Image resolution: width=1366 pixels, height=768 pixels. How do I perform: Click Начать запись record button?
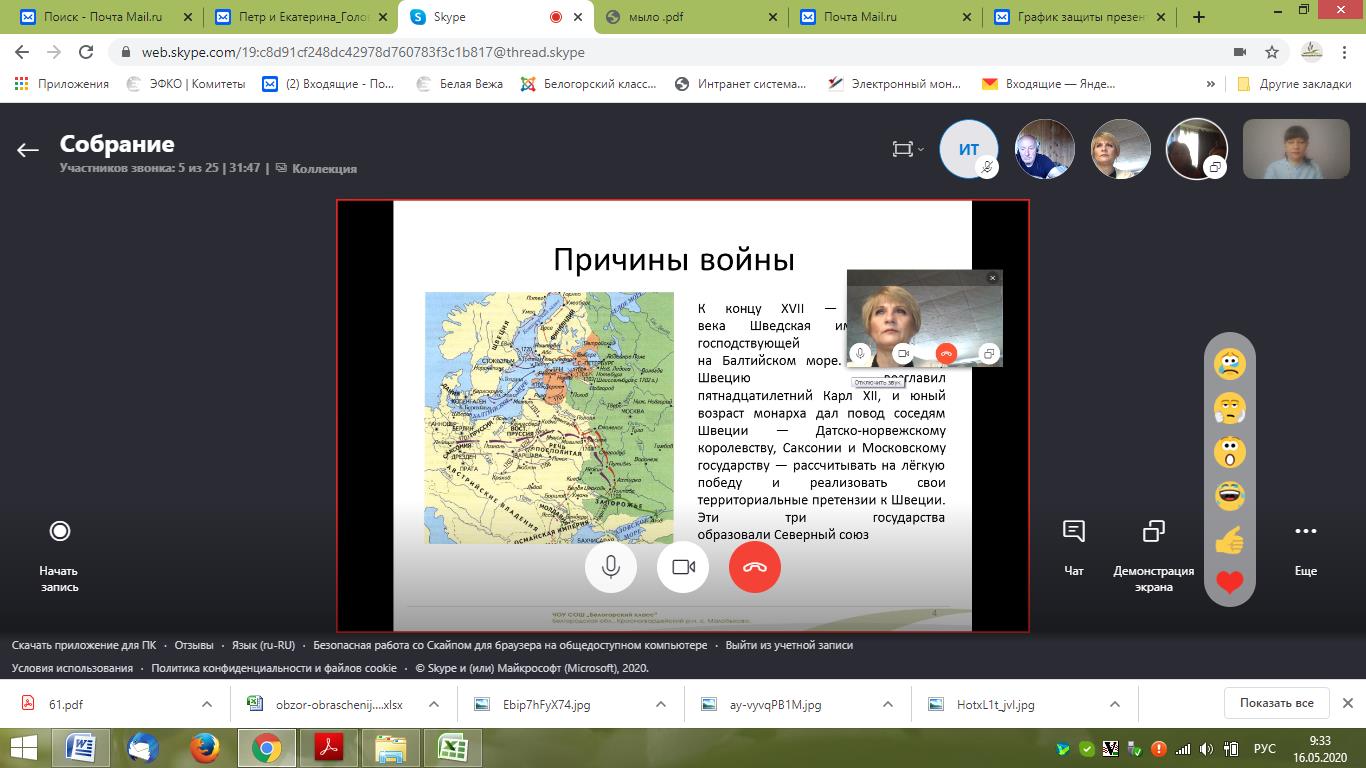[60, 532]
